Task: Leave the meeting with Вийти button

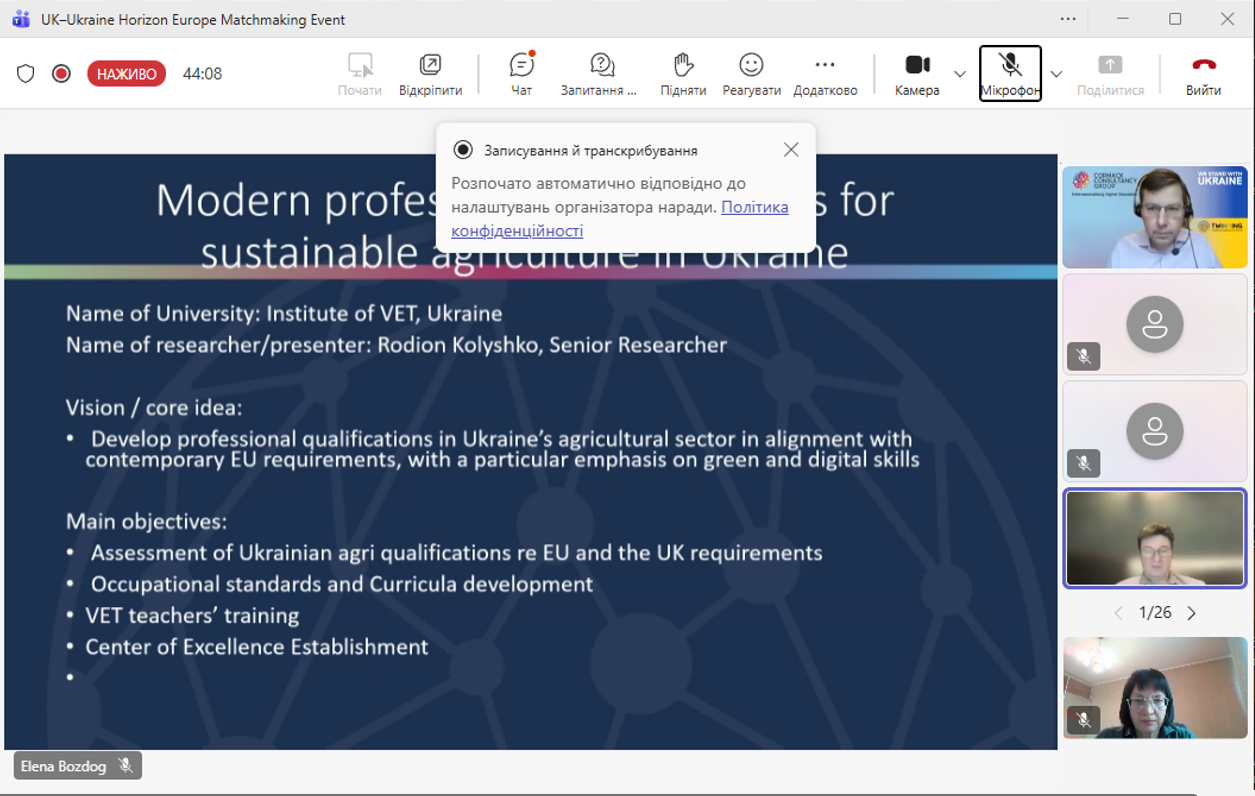Action: pos(1203,74)
